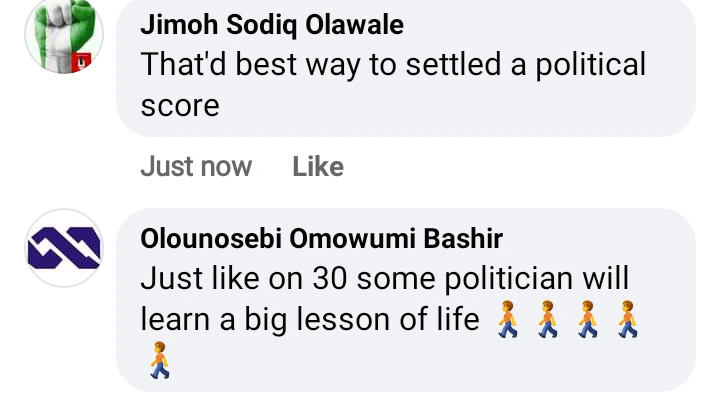Click Olounosebi Omowumi Bashir's logo avatar
The image size is (720, 402).
63,248
